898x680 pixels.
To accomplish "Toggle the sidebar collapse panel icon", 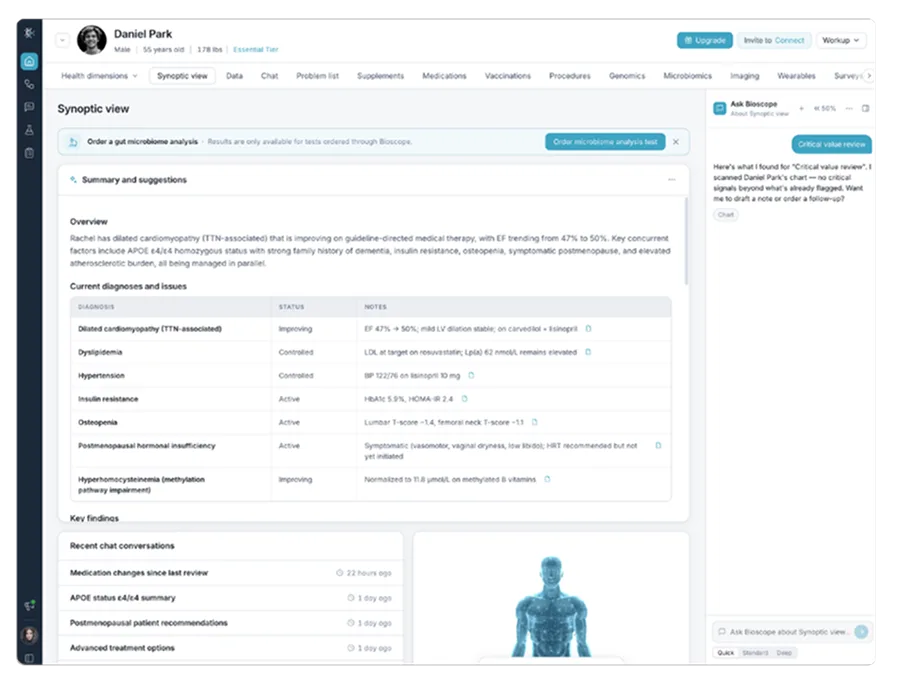I will tap(29, 658).
